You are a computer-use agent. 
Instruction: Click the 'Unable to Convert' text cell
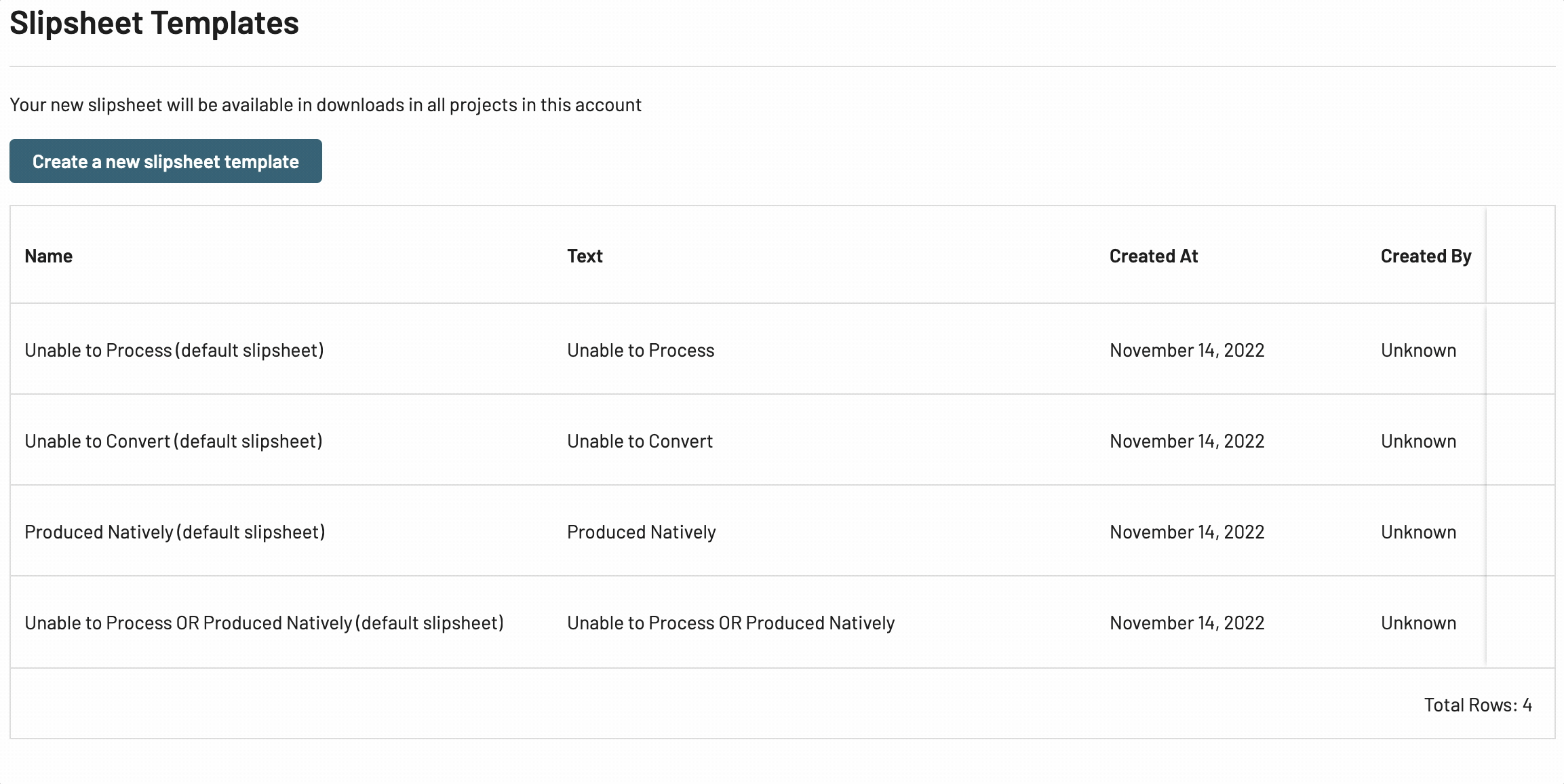(640, 441)
